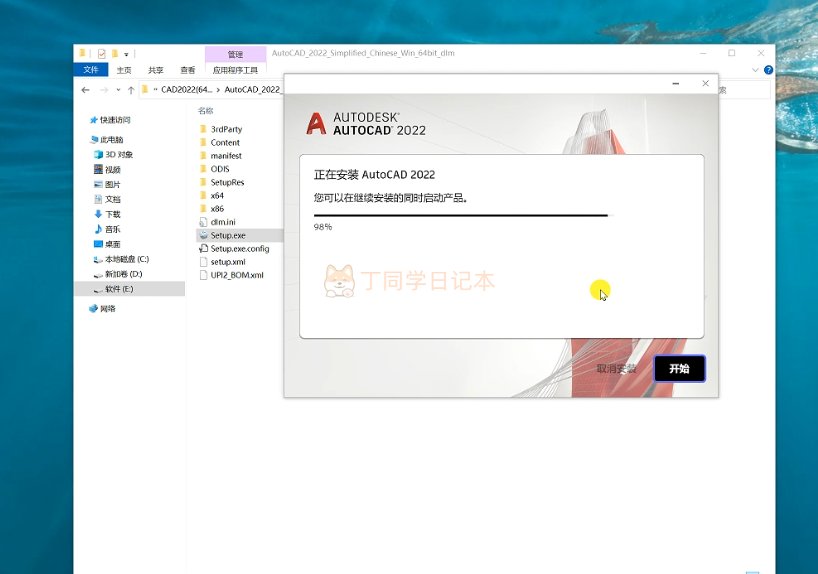Viewport: 818px width, 574px height.
Task: Open the 文件 menu tab
Action: (91, 70)
